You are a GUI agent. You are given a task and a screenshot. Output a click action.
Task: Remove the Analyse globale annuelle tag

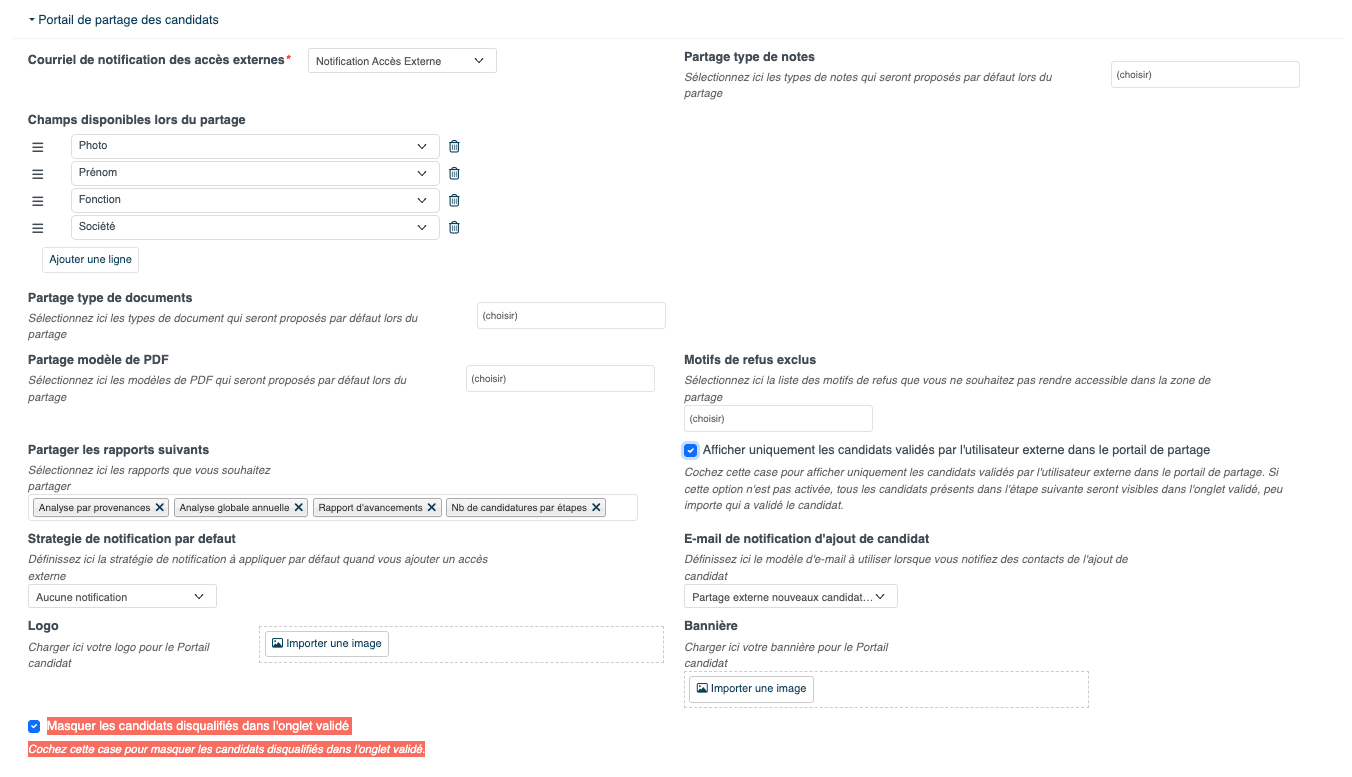click(x=298, y=507)
